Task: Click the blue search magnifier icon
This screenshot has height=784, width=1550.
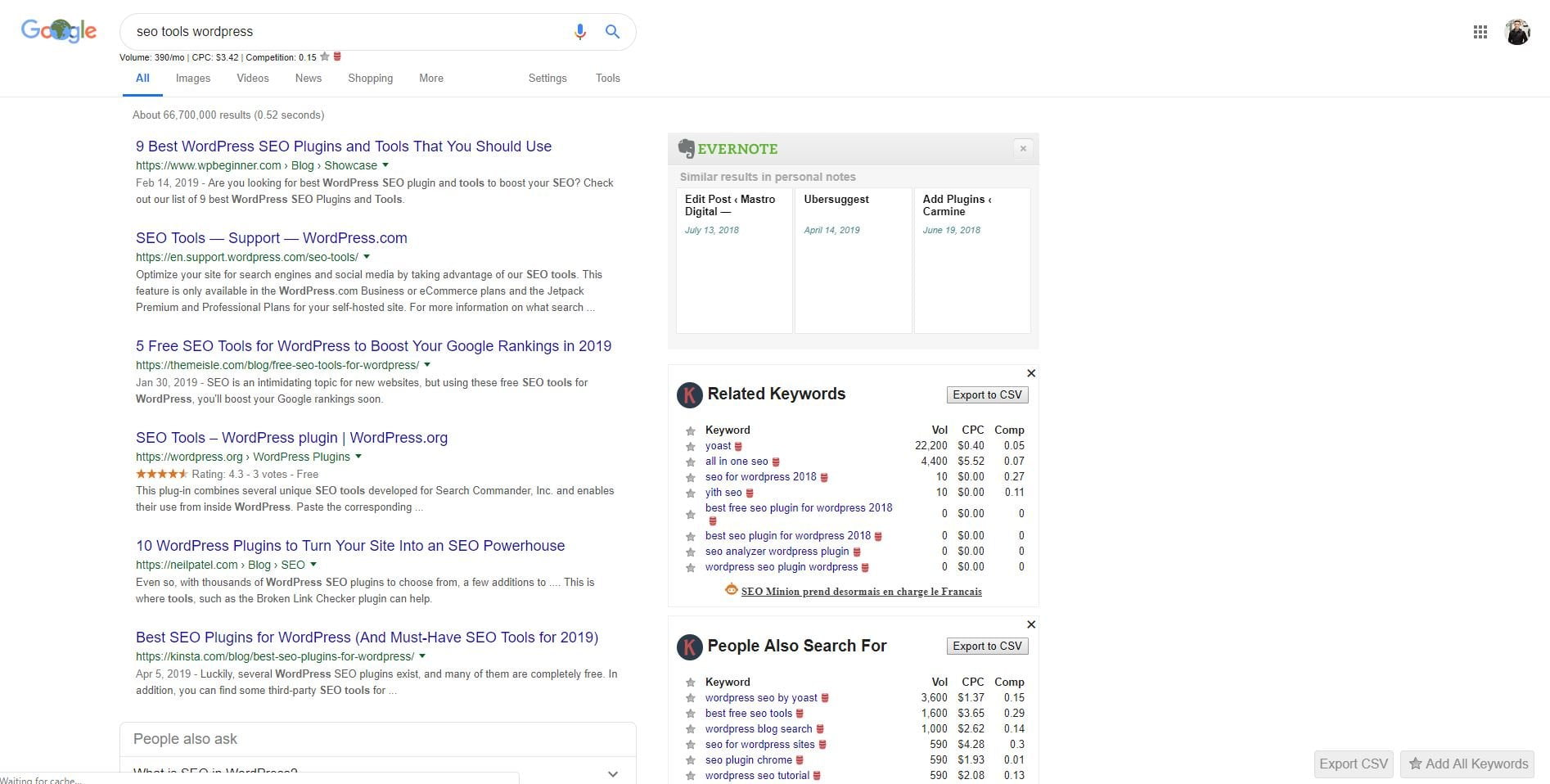Action: click(612, 32)
